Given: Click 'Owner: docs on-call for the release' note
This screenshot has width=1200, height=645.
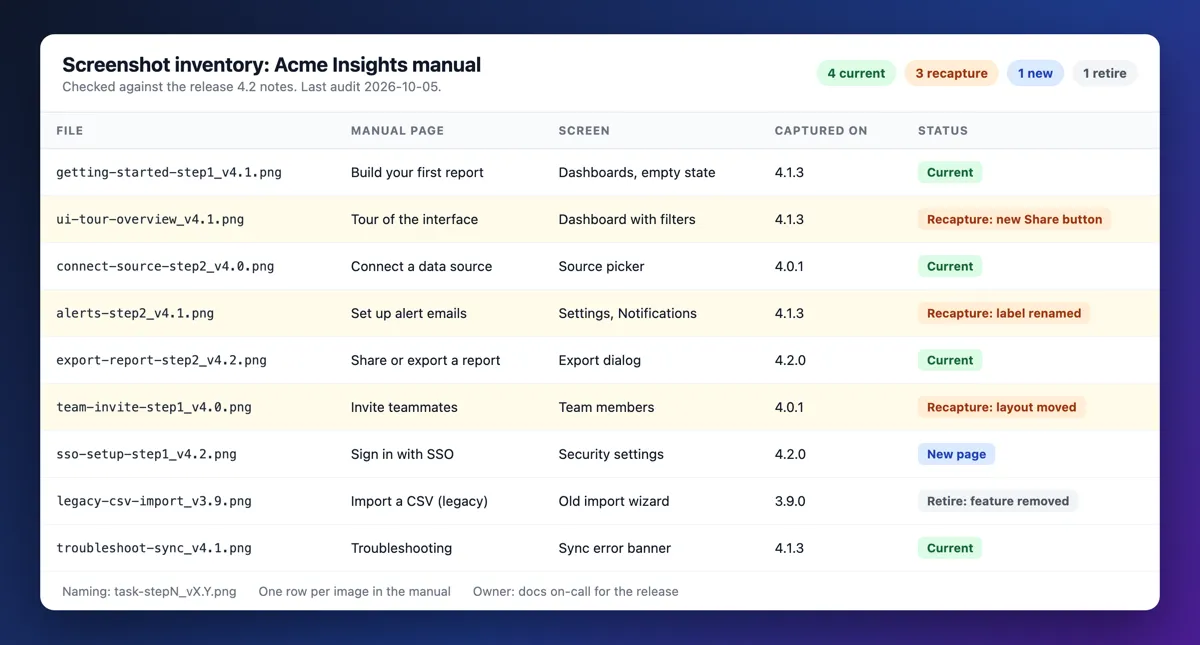Looking at the screenshot, I should click(x=575, y=591).
